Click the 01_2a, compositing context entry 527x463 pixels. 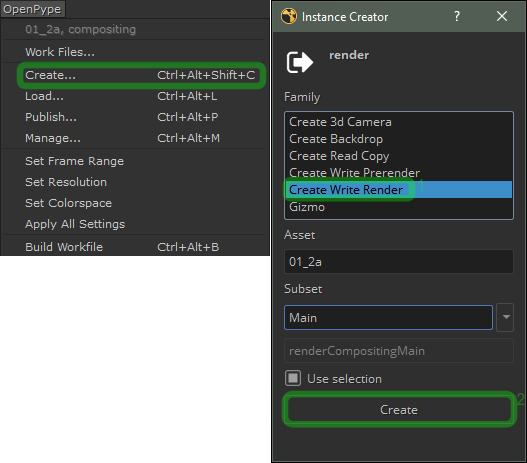tap(134, 29)
